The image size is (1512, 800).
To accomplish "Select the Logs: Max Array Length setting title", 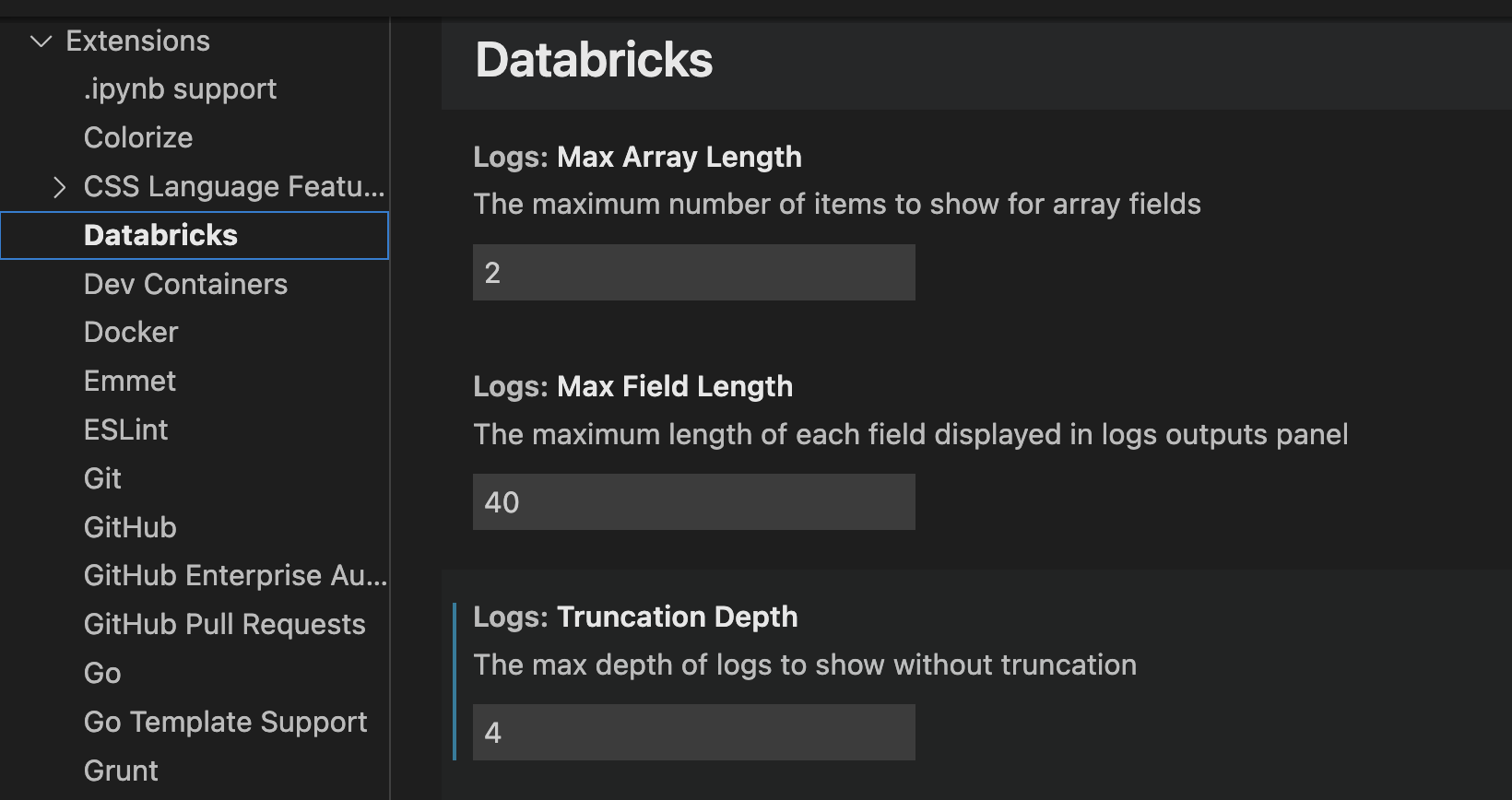I will [637, 158].
